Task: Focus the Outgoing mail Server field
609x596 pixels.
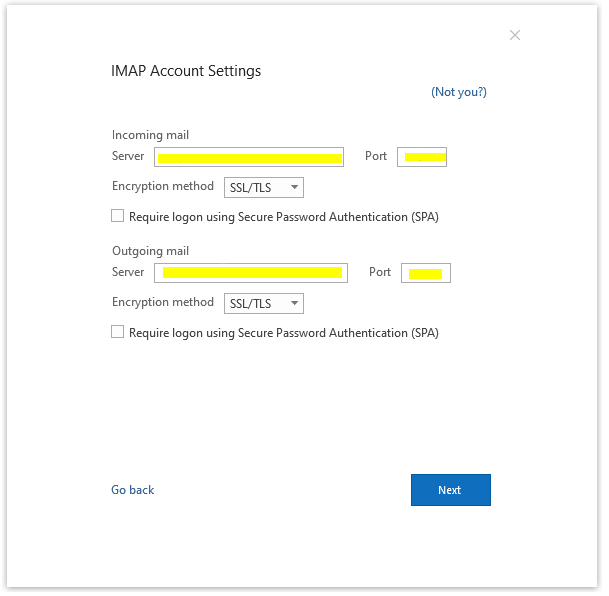Action: click(x=251, y=273)
